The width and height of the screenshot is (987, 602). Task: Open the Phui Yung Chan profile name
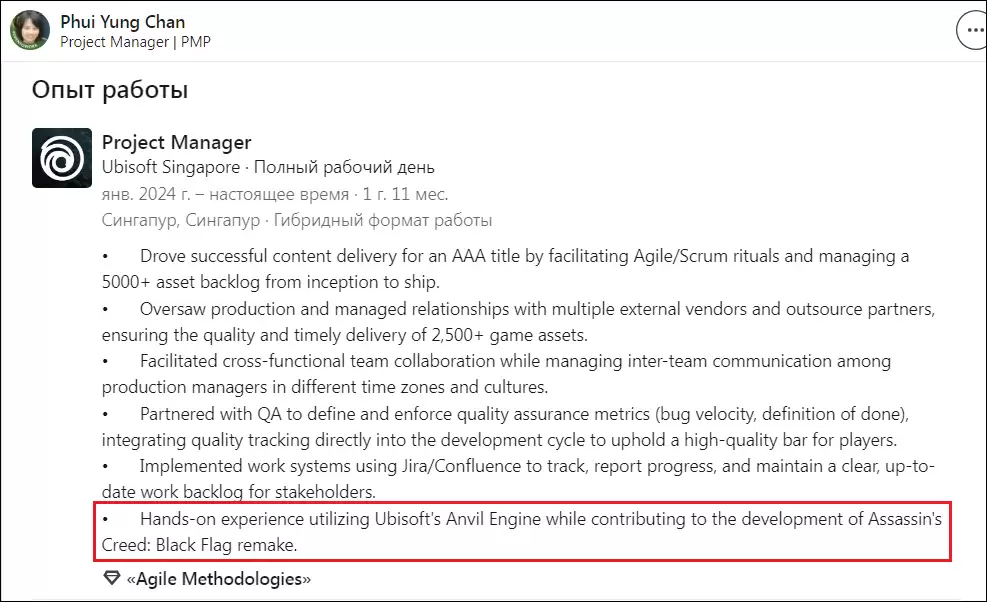(122, 21)
